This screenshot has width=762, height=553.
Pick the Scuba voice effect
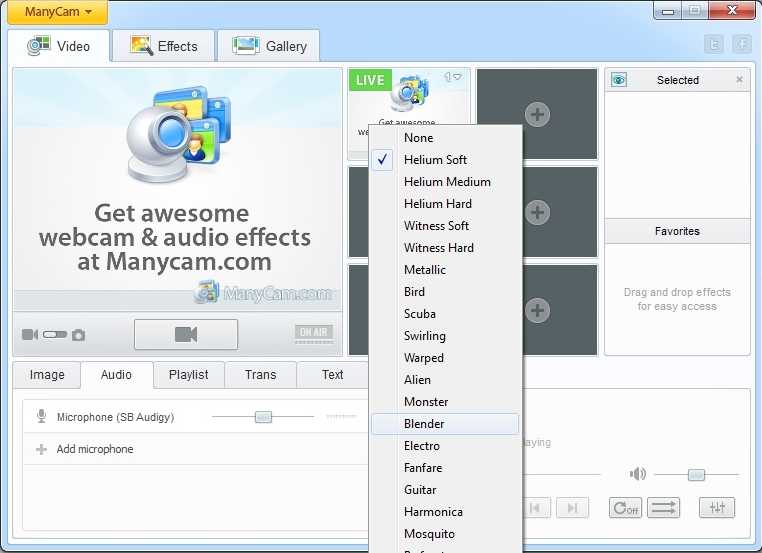(x=445, y=314)
